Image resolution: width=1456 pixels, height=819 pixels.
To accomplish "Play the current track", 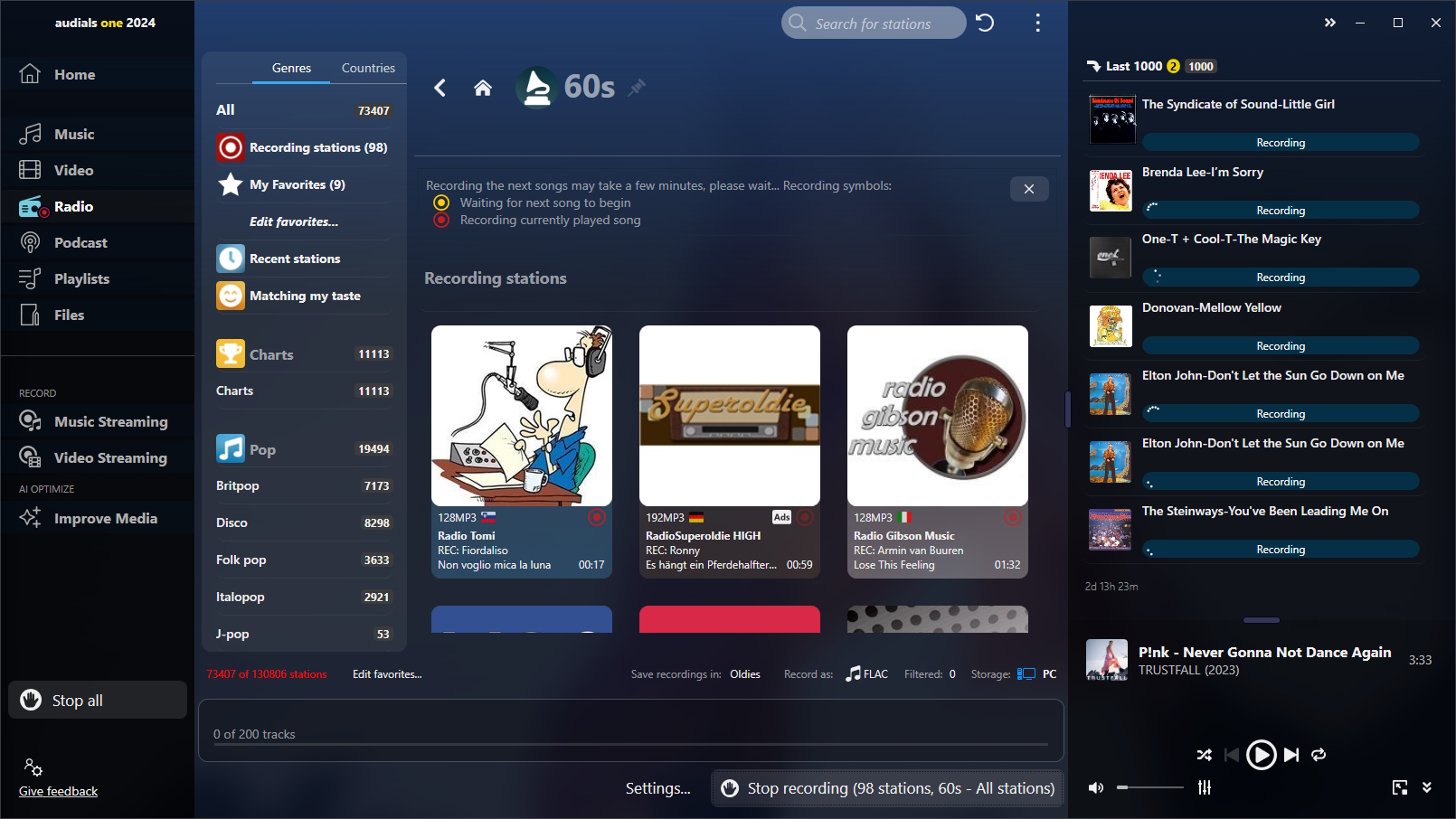I will 1261,755.
